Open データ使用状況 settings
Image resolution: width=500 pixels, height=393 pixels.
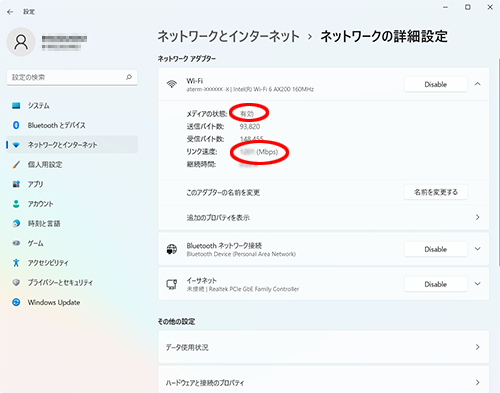[x=323, y=347]
